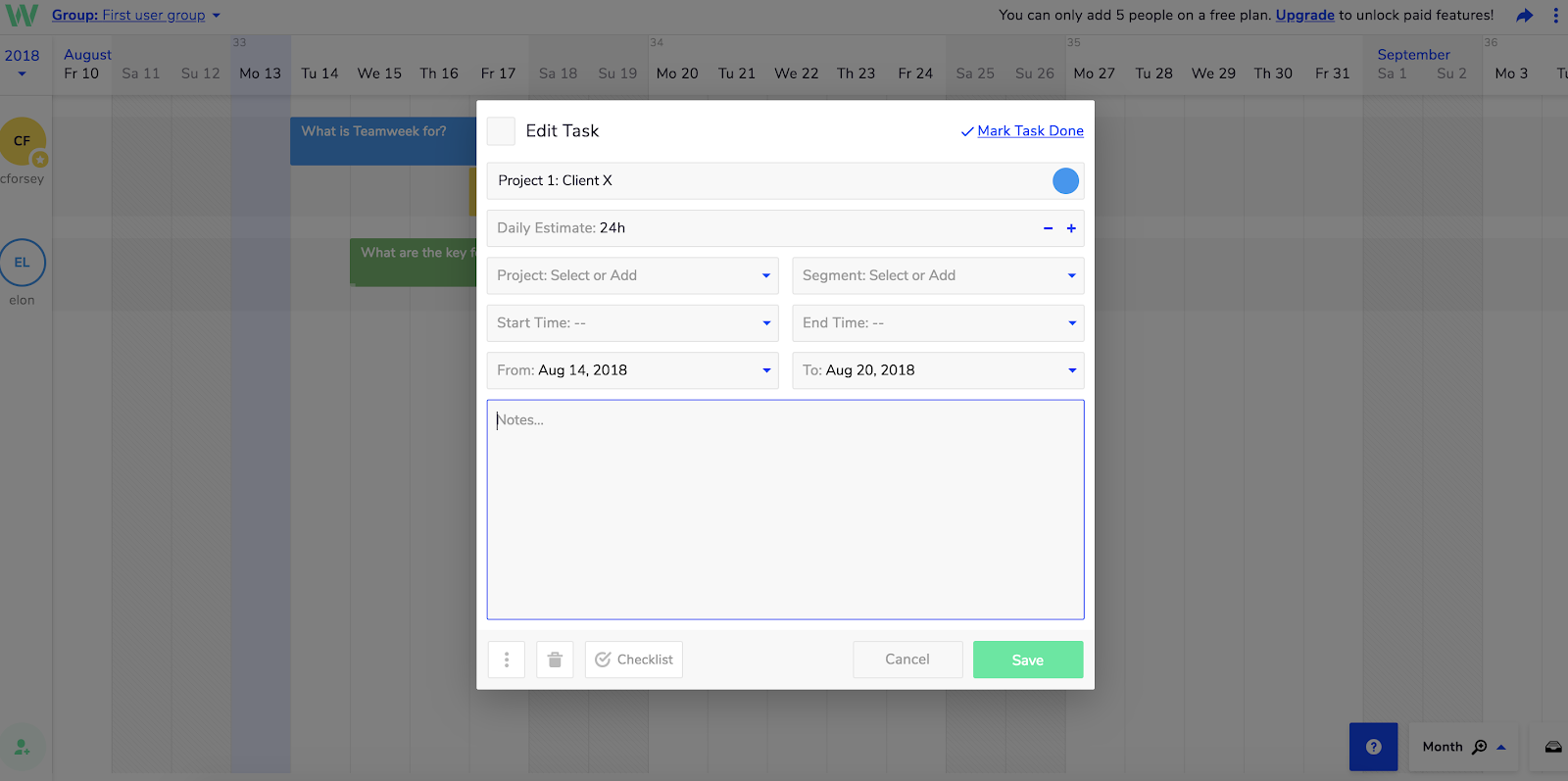Focus the Notes text area

pyautogui.click(x=786, y=510)
